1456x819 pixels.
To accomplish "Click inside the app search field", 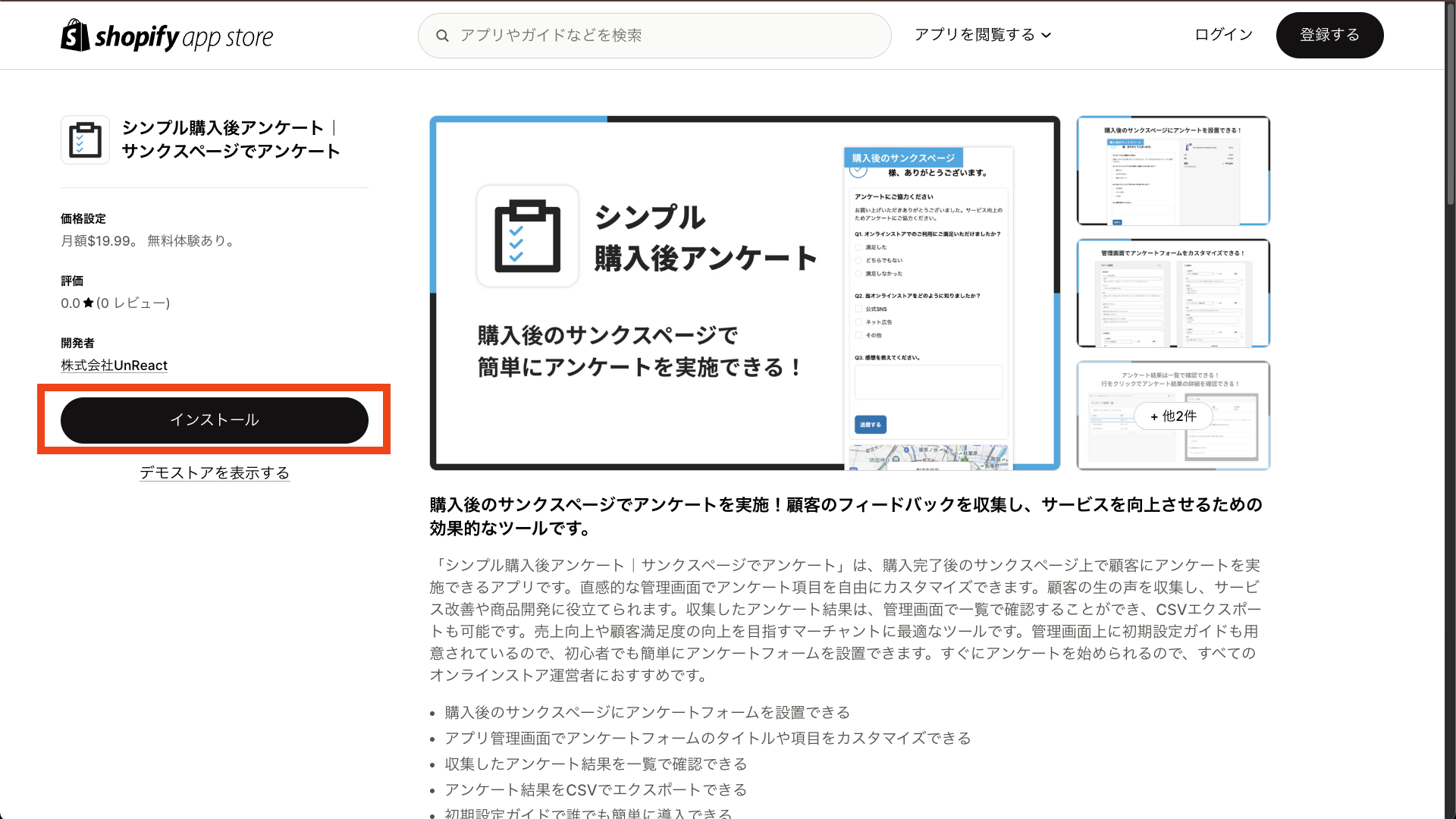I will pyautogui.click(x=652, y=35).
